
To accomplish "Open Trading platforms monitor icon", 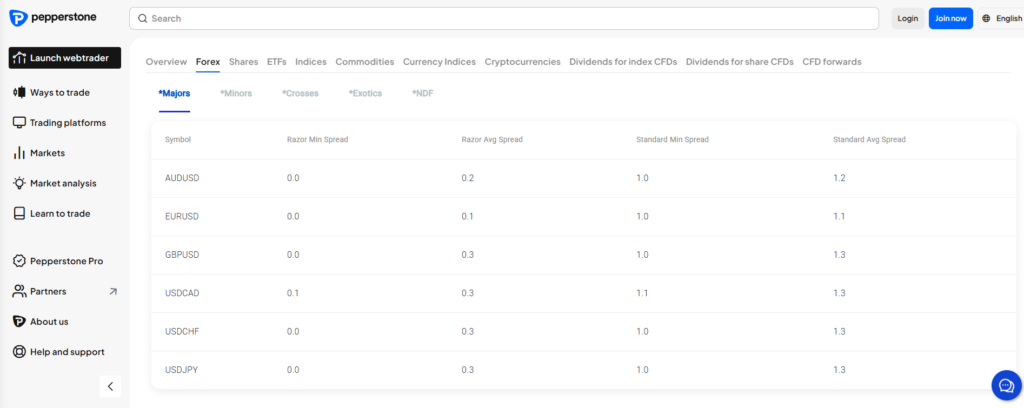I will pyautogui.click(x=19, y=123).
